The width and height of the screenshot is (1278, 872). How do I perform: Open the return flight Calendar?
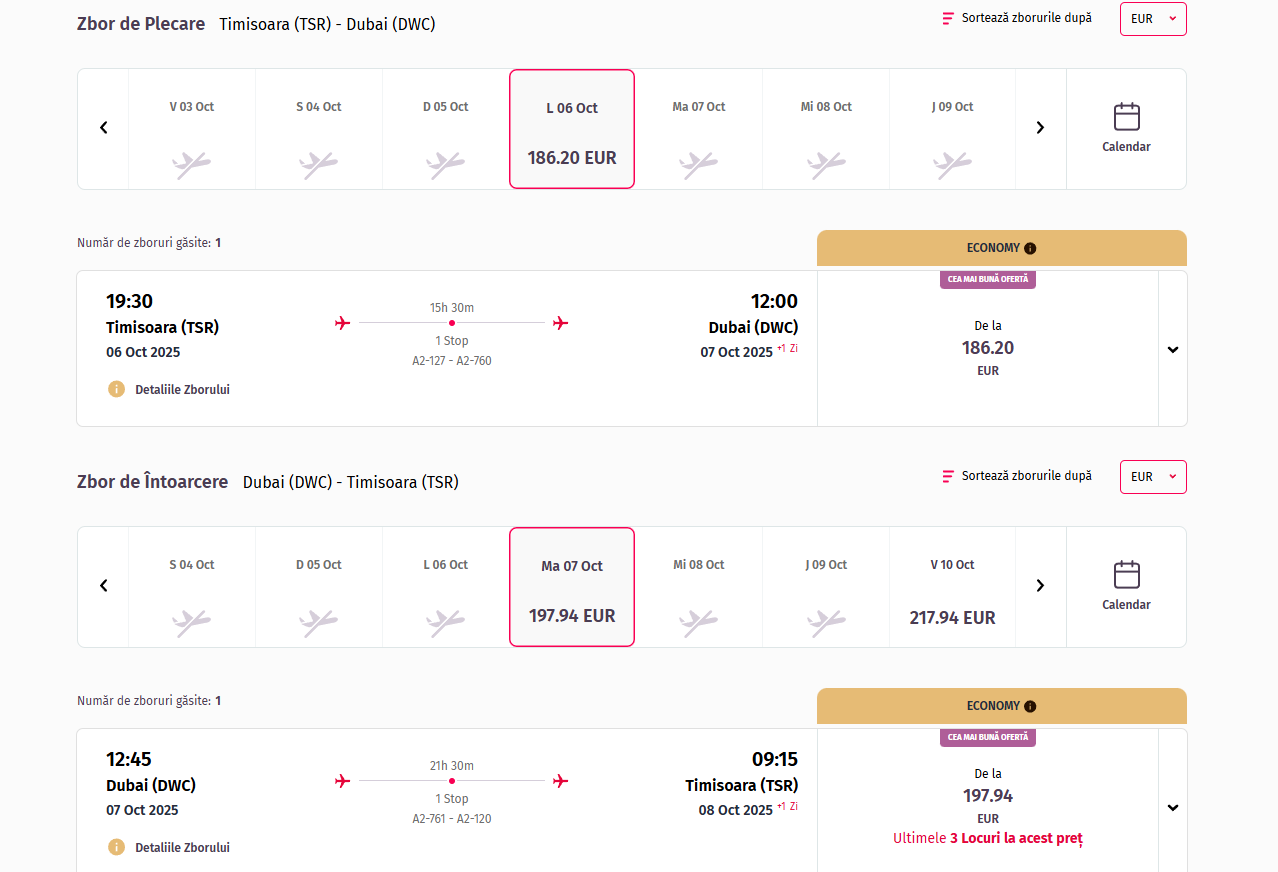coord(1126,587)
